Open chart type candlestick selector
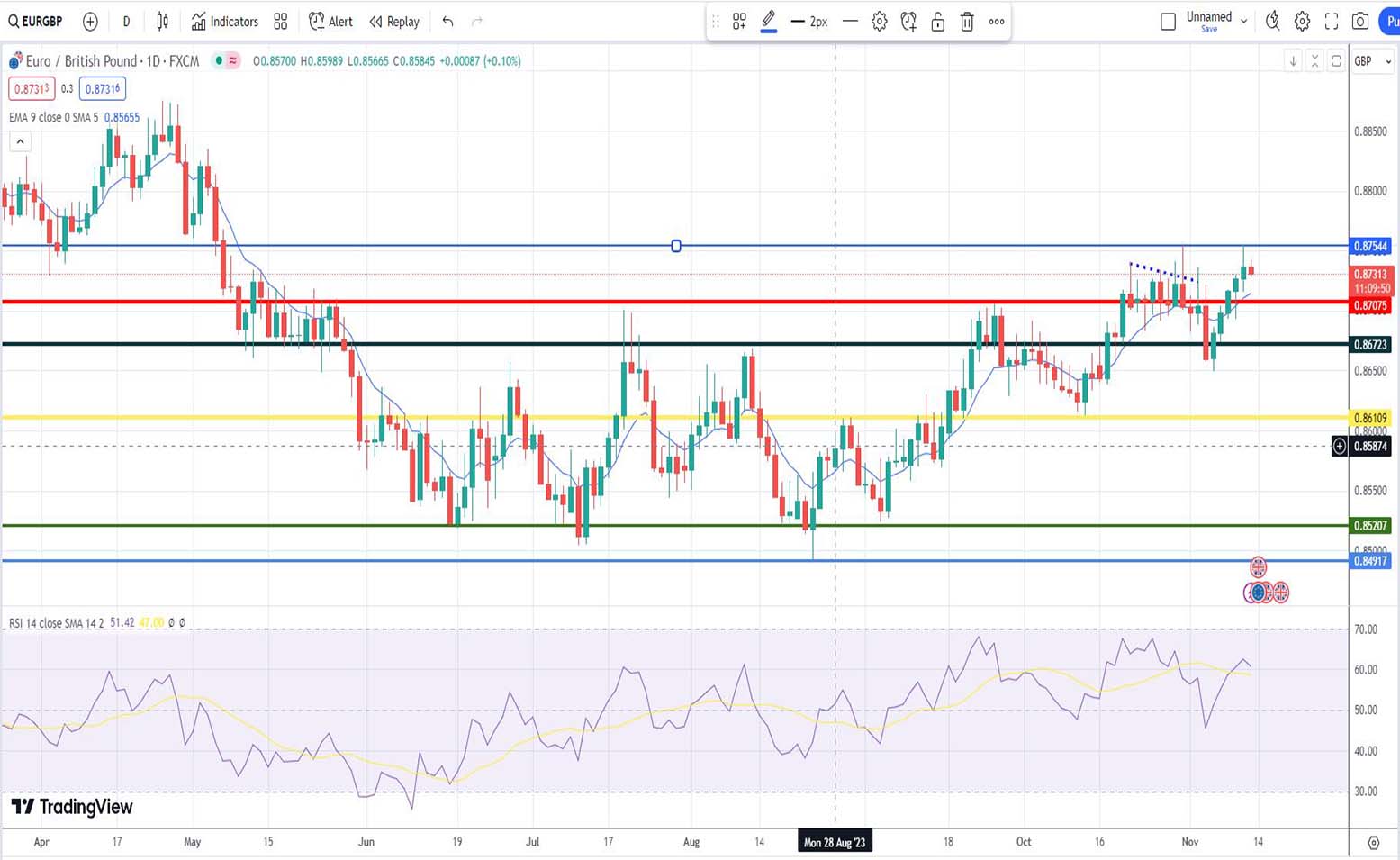The height and width of the screenshot is (860, 1400). click(x=162, y=22)
